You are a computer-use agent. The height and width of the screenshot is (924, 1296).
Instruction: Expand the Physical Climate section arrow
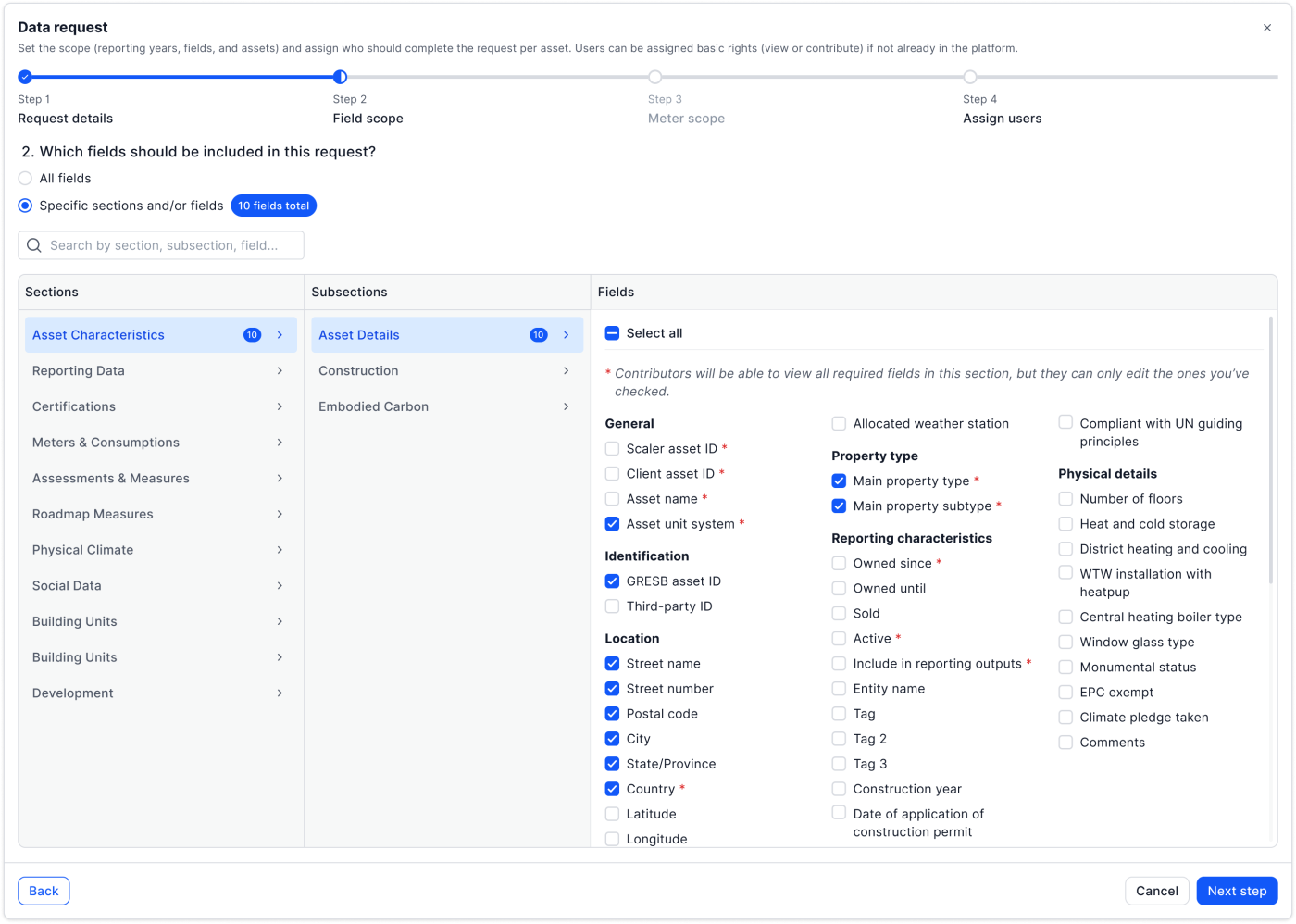pos(280,550)
